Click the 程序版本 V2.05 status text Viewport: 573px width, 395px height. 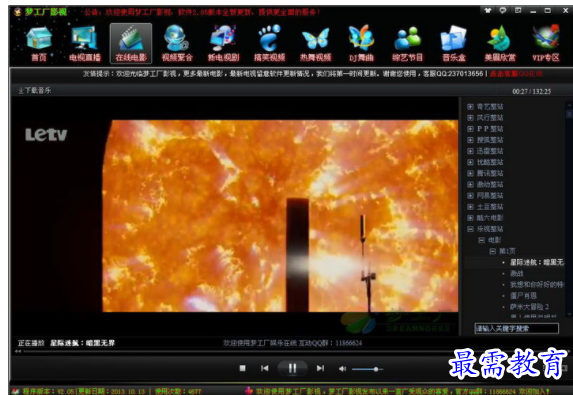click(x=49, y=391)
